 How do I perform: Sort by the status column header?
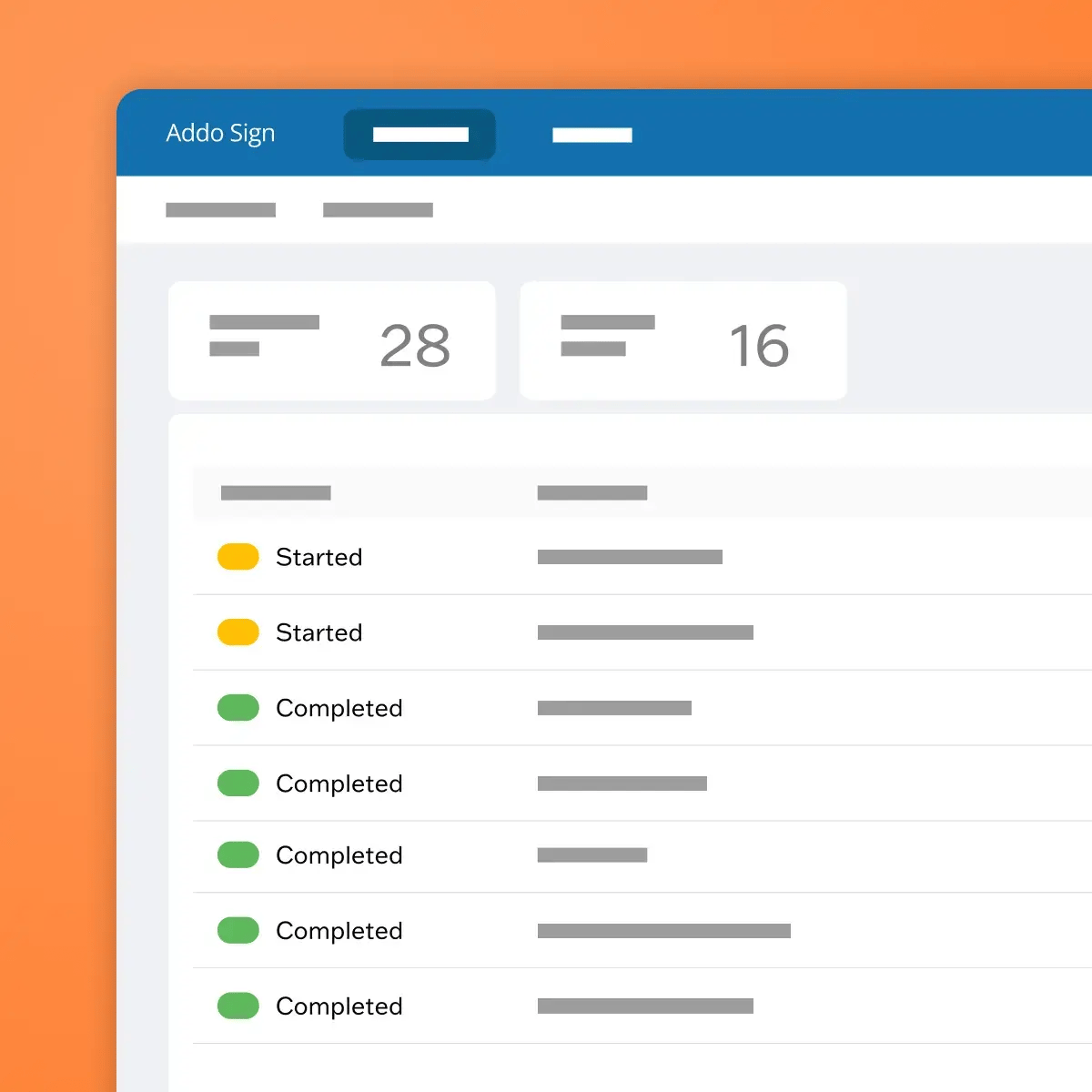tap(276, 493)
